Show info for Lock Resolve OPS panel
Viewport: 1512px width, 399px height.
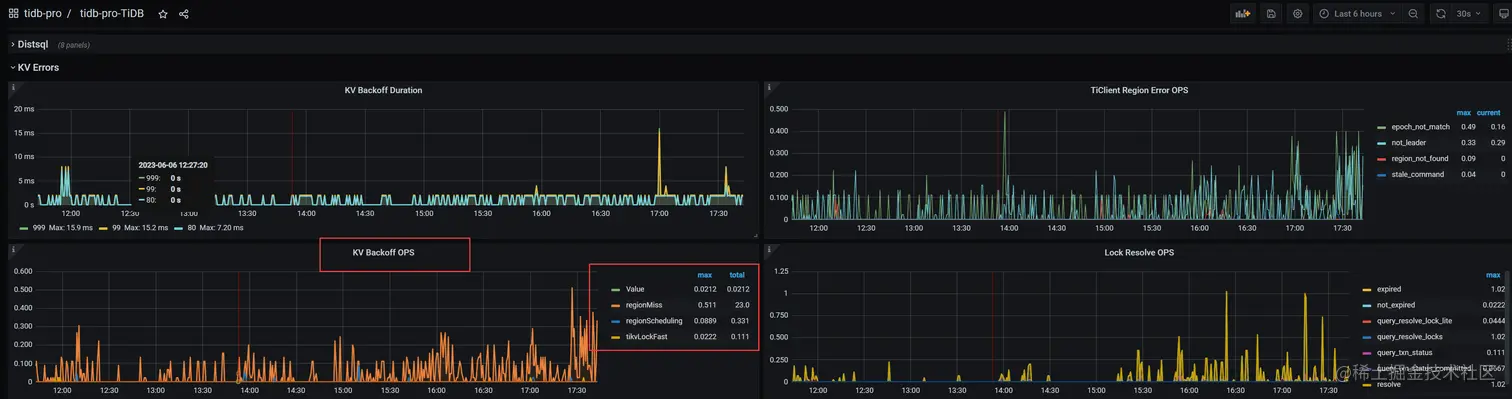768,251
